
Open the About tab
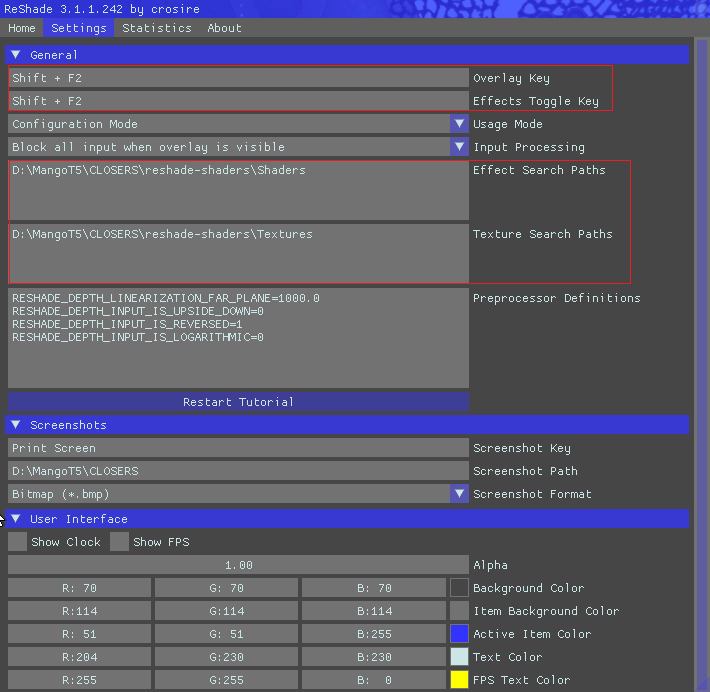pos(224,28)
